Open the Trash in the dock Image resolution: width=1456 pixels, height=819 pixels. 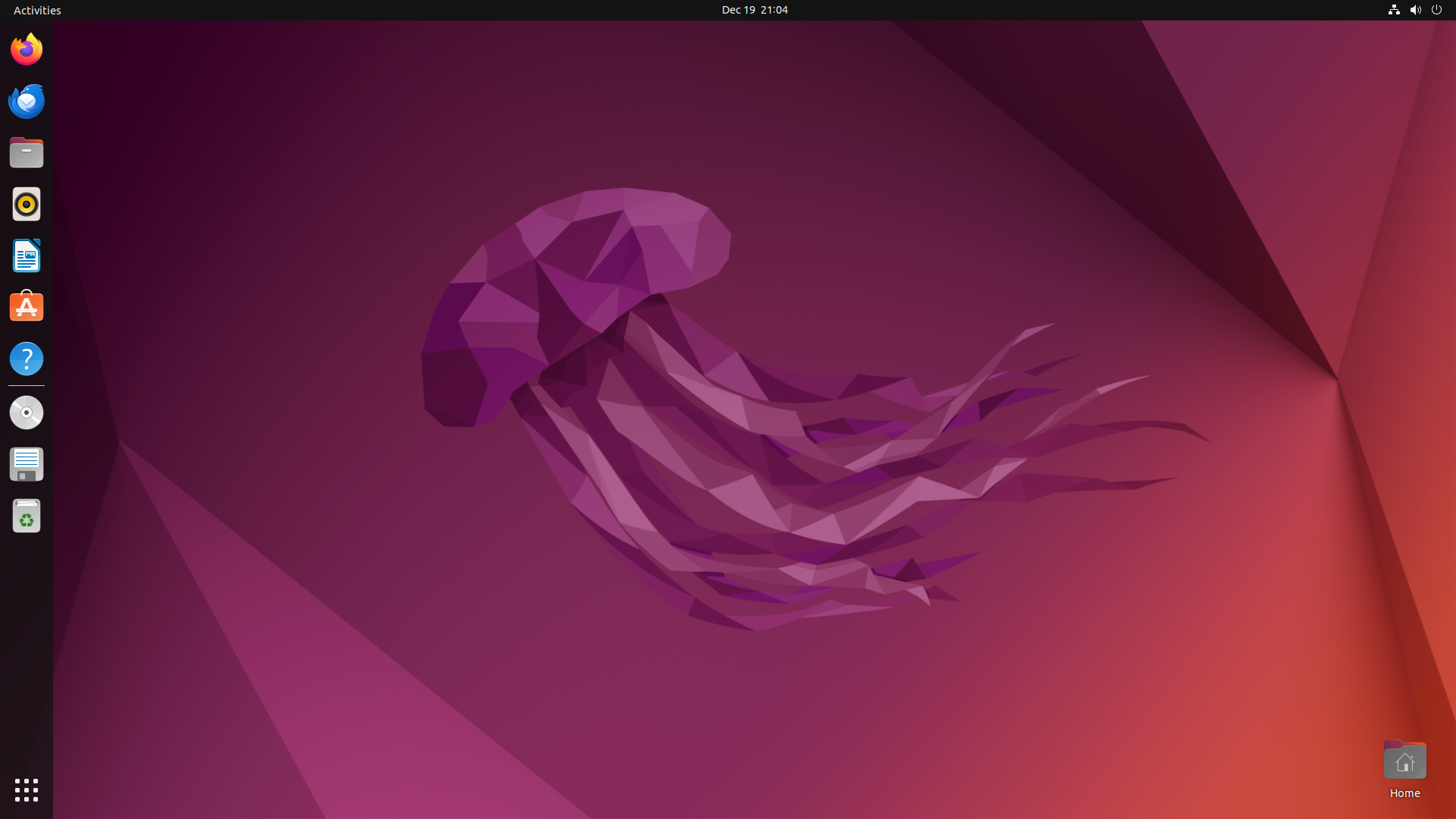pos(27,516)
